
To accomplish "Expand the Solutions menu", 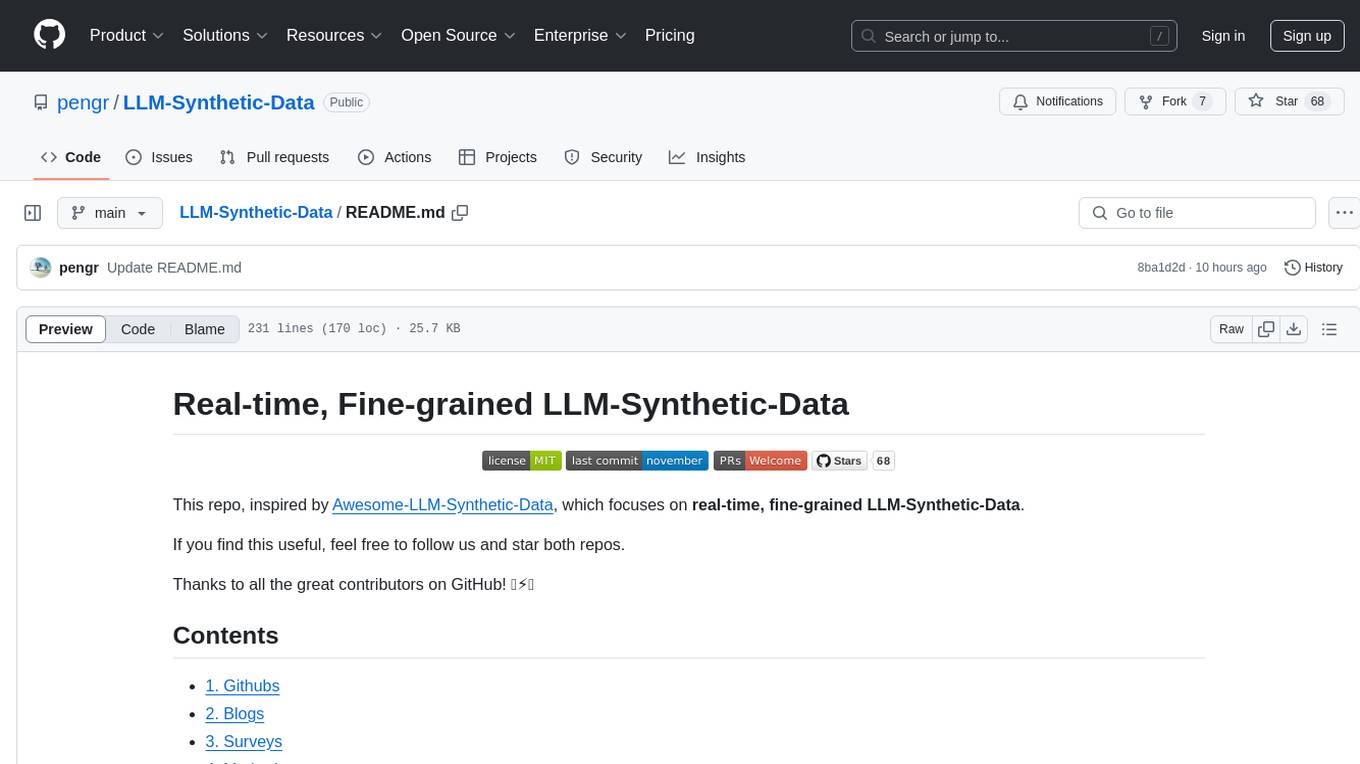I will coord(225,35).
